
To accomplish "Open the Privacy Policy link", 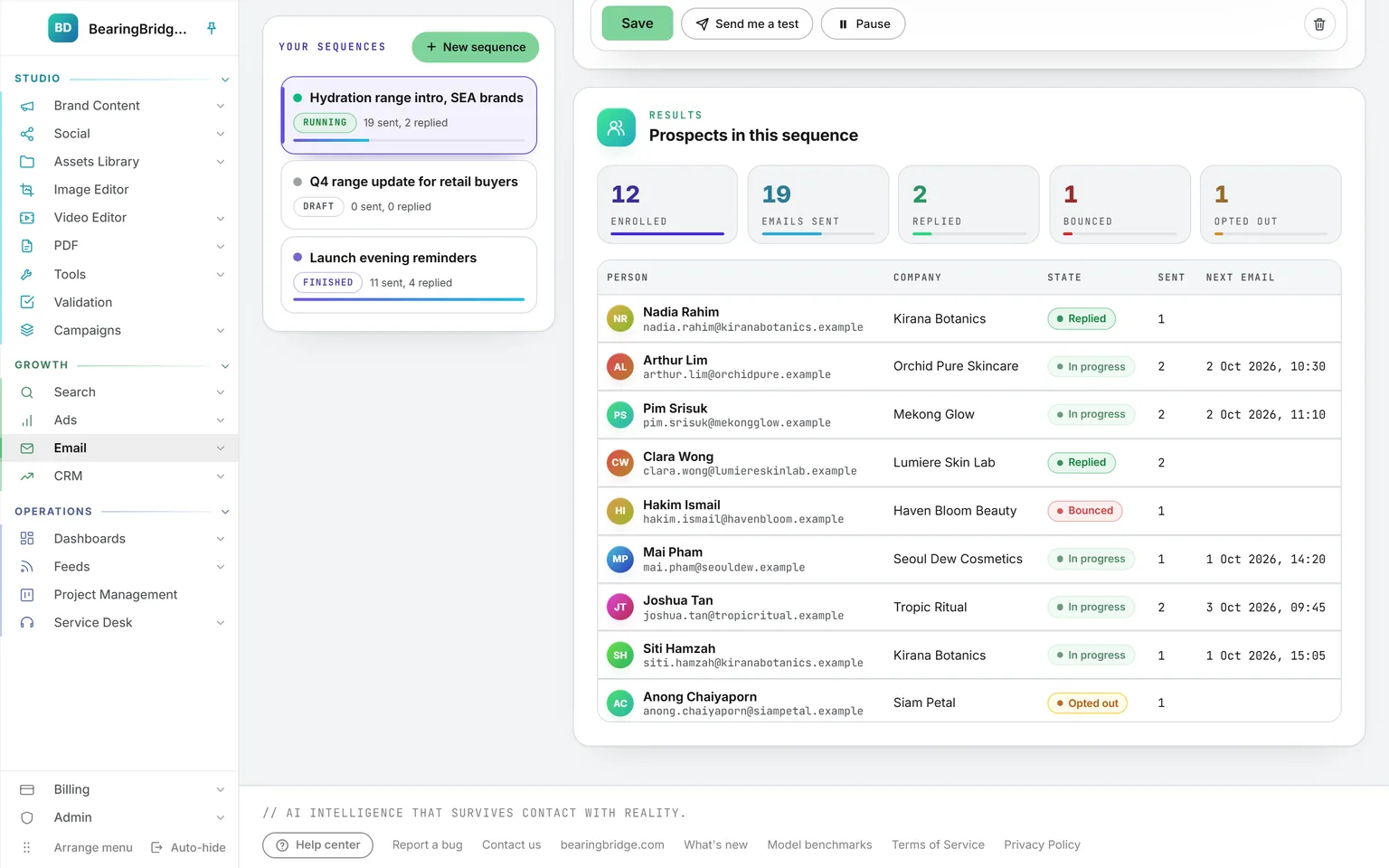I will (1043, 845).
